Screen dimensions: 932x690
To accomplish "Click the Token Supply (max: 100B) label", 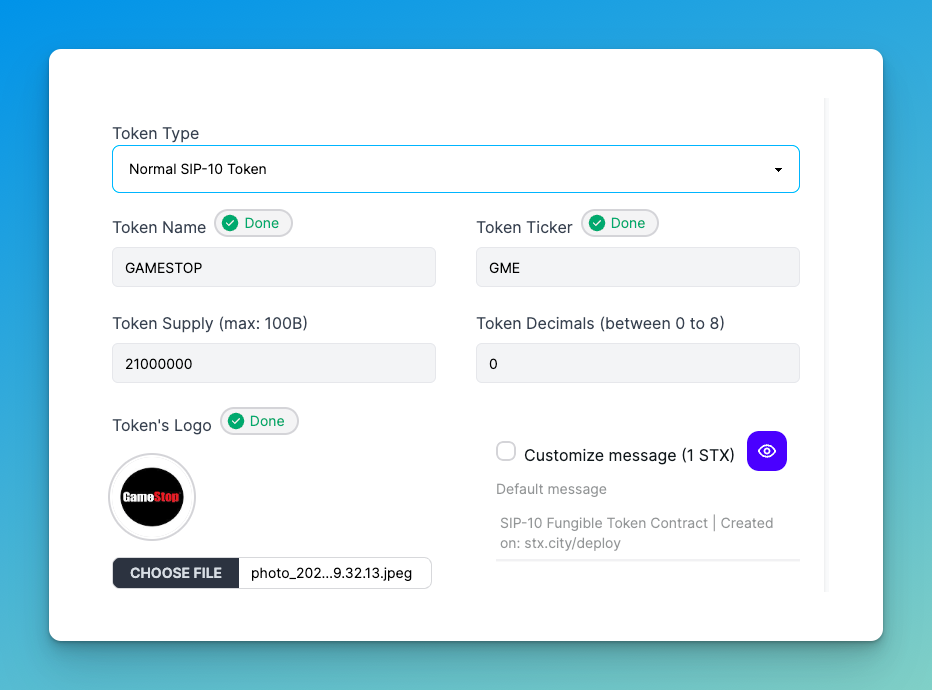I will [210, 323].
